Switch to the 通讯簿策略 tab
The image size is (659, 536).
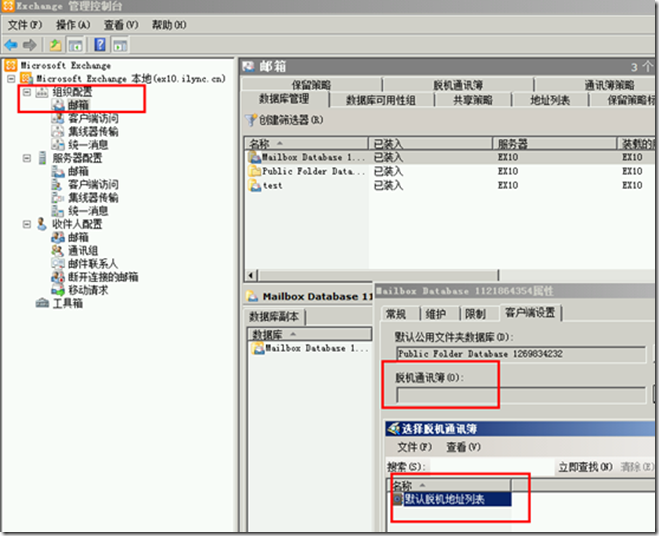point(609,85)
